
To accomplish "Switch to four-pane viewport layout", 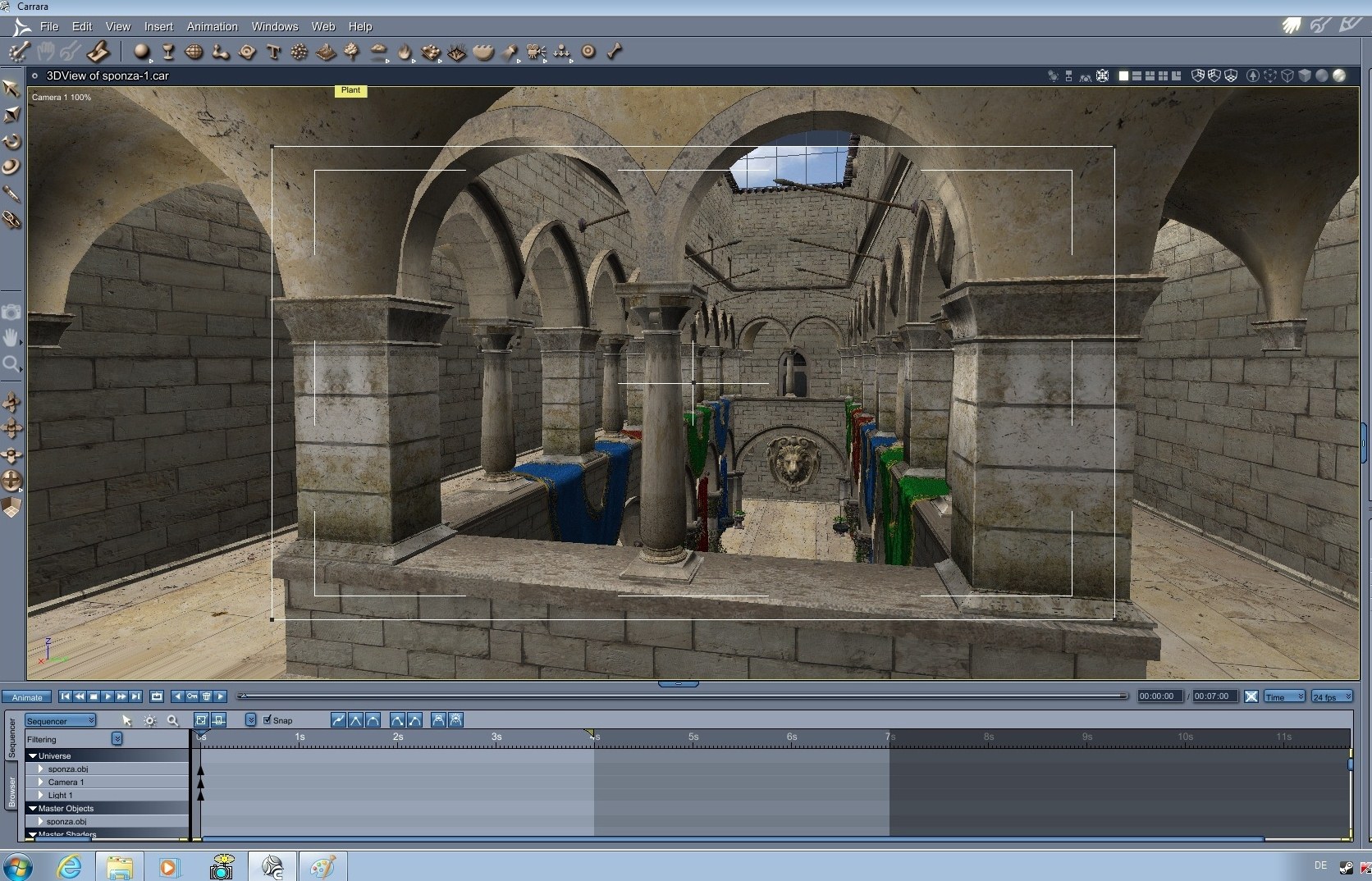I will pos(1163,75).
